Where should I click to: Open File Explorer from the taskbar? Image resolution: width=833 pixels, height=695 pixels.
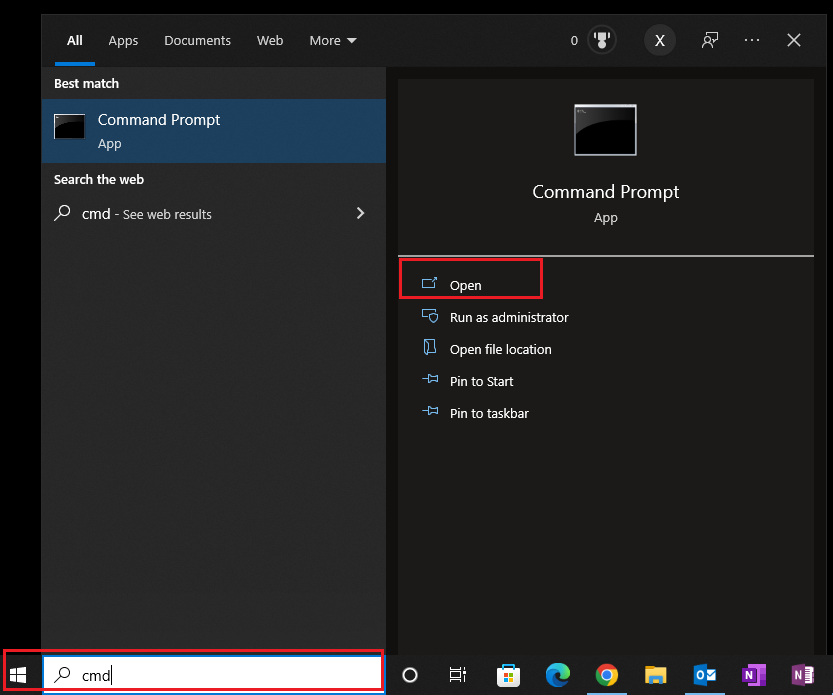[656, 675]
